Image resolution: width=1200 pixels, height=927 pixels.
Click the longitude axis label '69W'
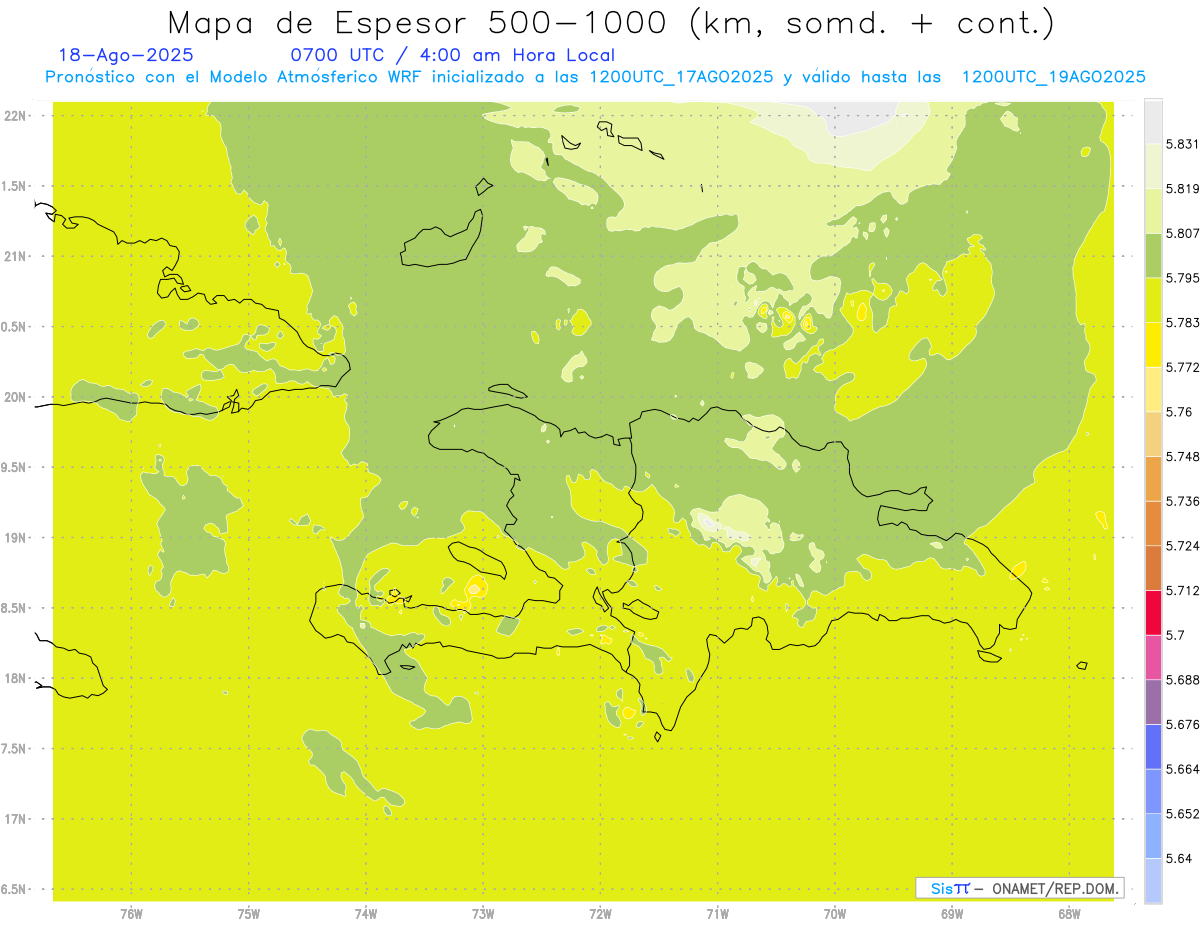(x=951, y=914)
